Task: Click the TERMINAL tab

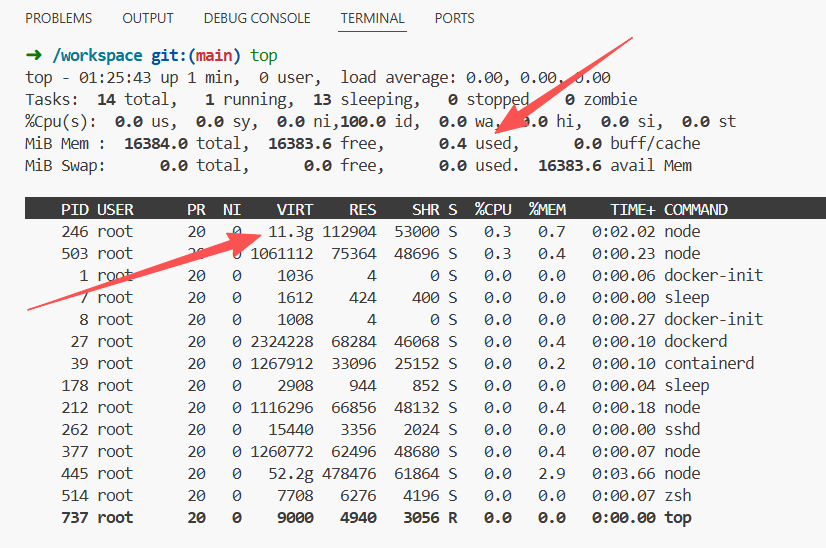Action: (x=372, y=18)
